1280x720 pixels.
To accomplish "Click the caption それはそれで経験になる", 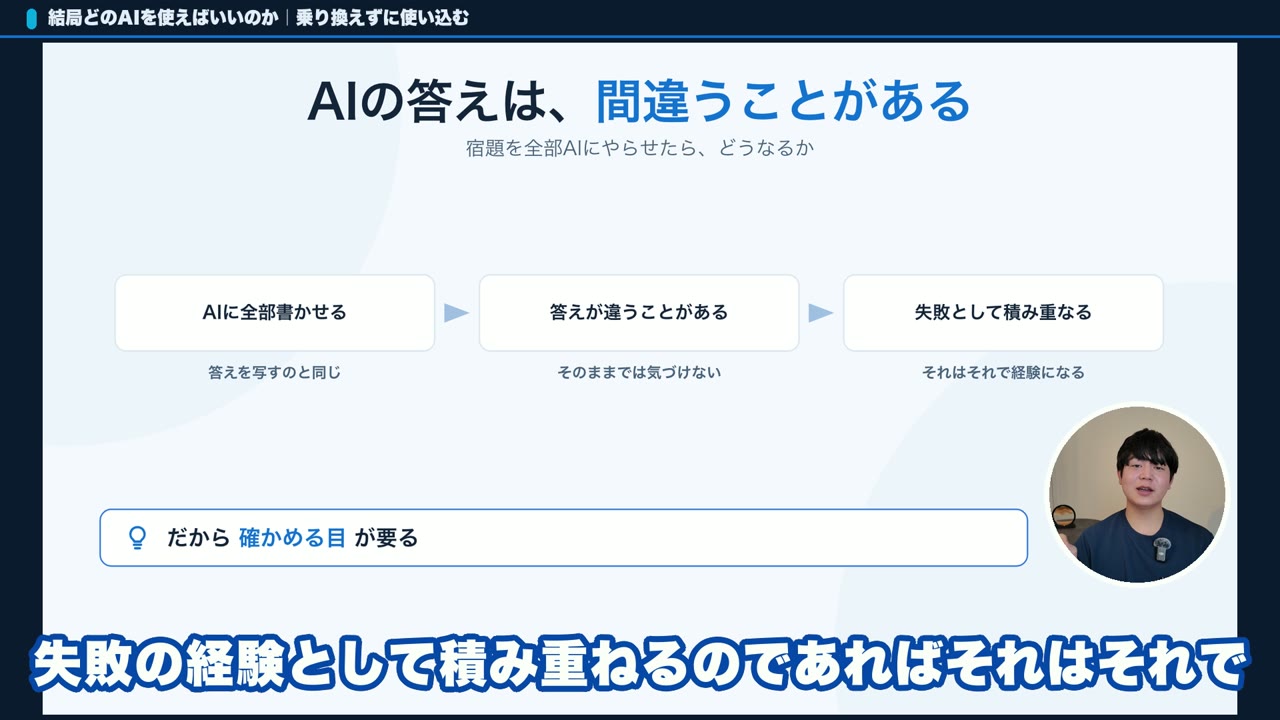I will tap(1003, 372).
